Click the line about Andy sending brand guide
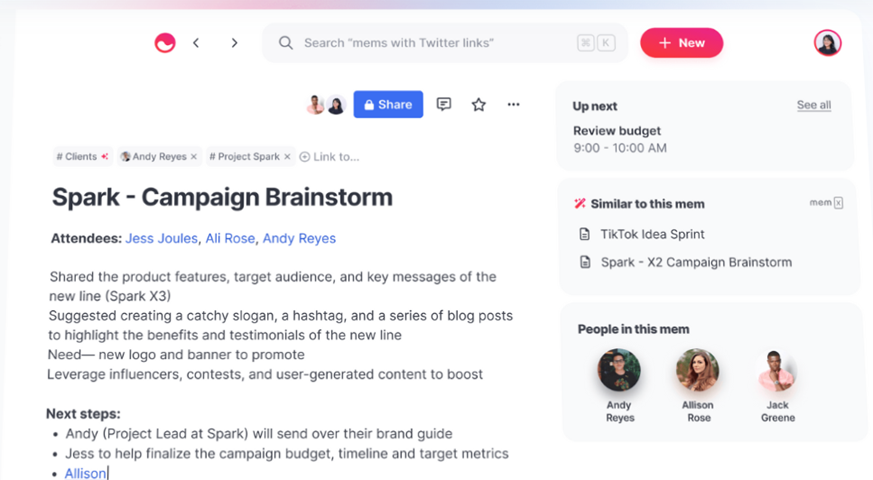873x480 pixels. coord(259,434)
